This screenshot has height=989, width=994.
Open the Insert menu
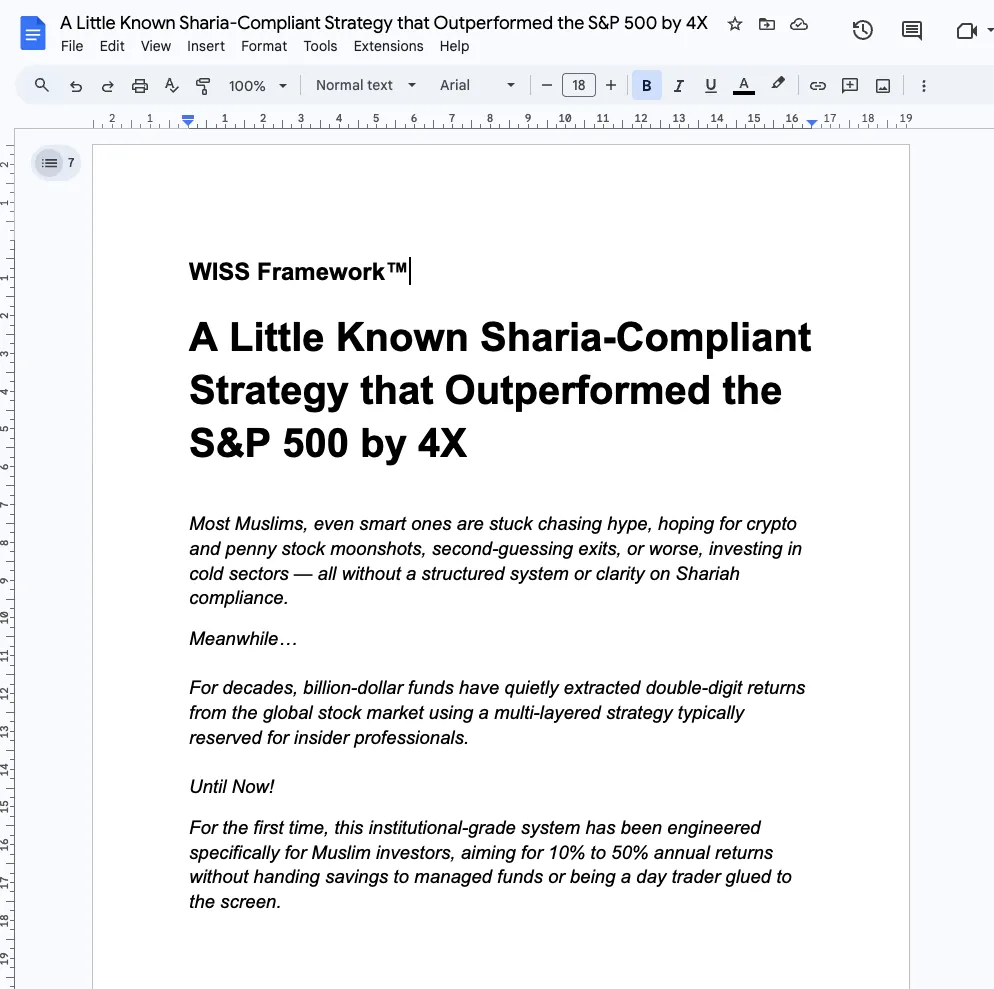pos(205,46)
